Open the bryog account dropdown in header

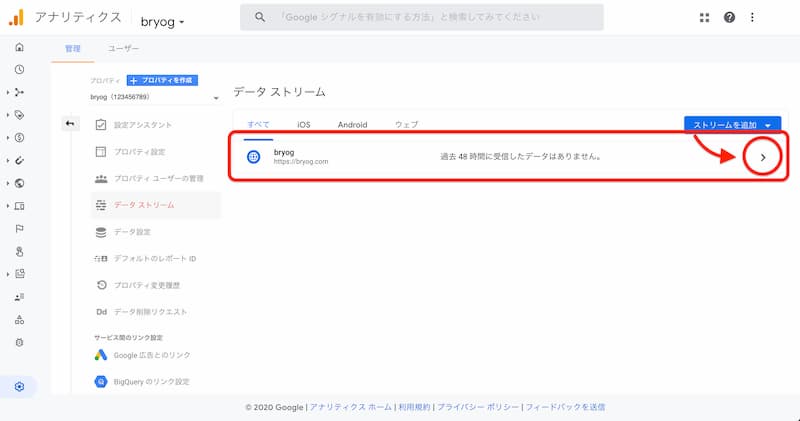(x=162, y=22)
